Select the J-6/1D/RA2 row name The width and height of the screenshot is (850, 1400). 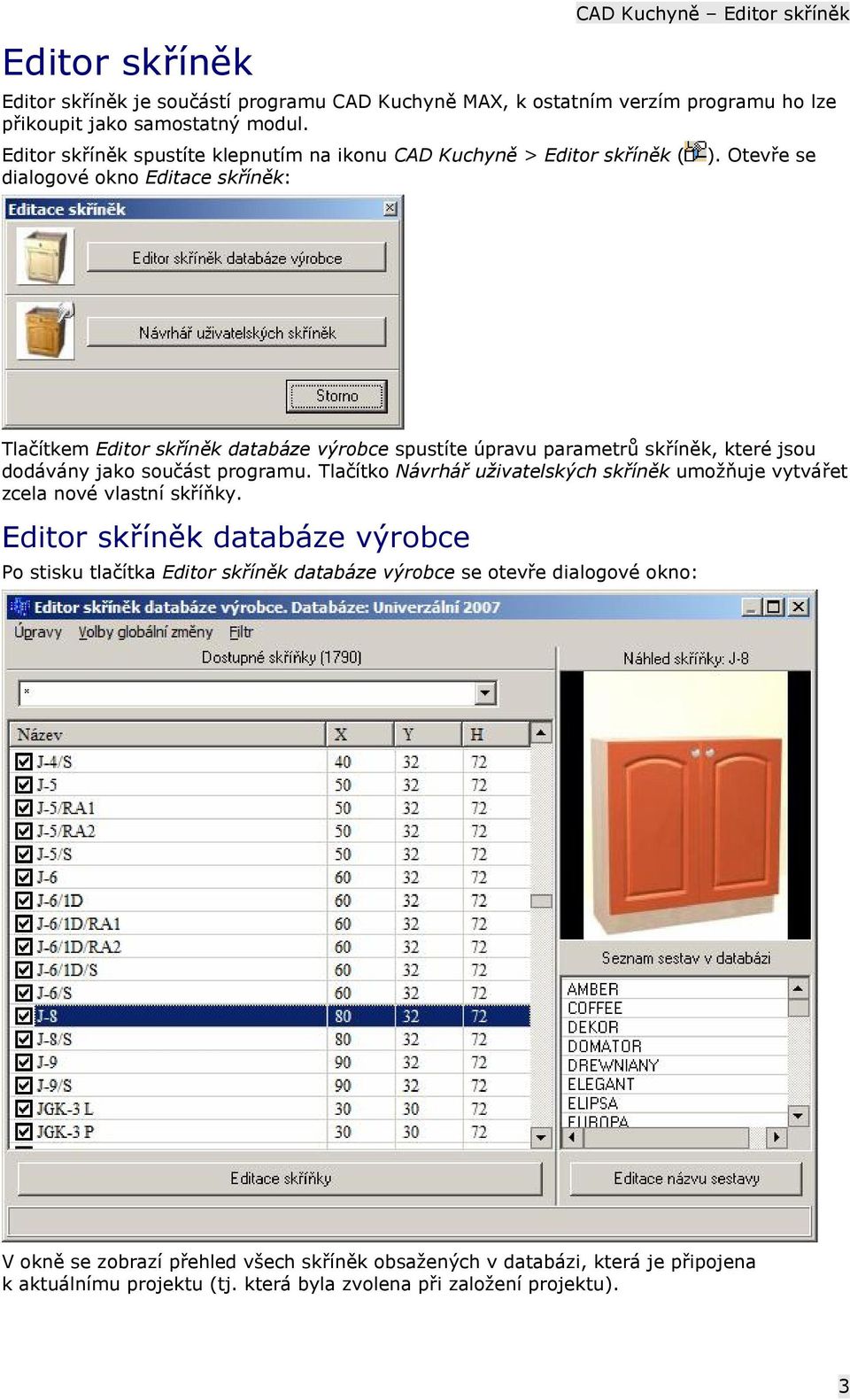[x=79, y=947]
